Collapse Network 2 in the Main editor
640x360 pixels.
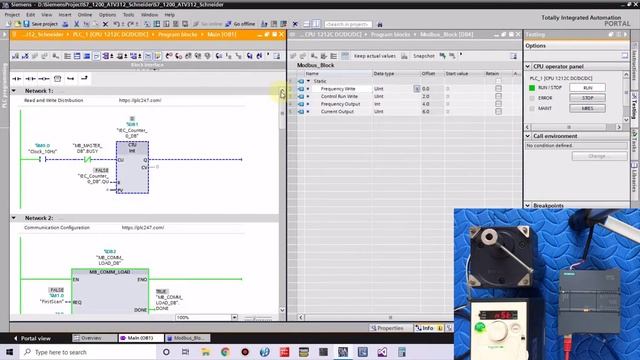click(x=14, y=218)
